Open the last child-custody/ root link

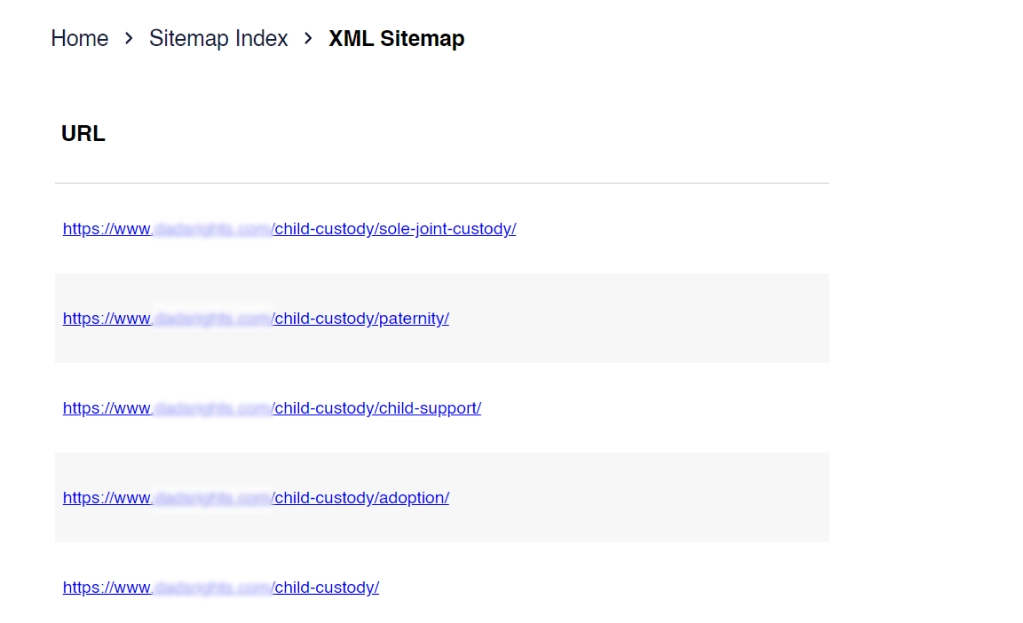click(x=326, y=588)
